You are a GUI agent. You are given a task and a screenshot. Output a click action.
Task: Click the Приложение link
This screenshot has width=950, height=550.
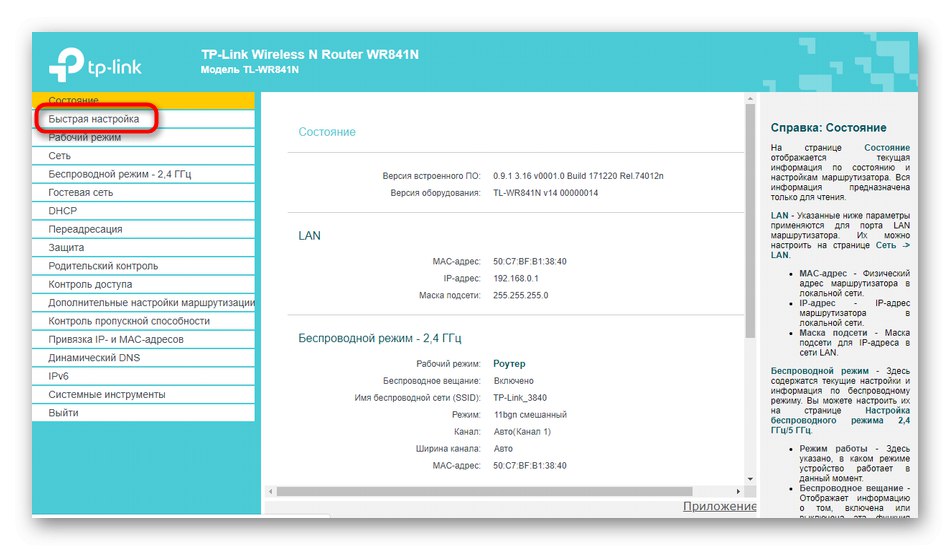click(720, 506)
